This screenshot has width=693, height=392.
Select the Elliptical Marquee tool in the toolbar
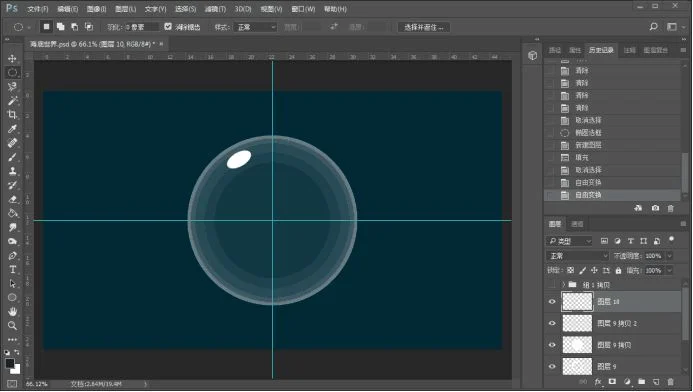[12, 72]
